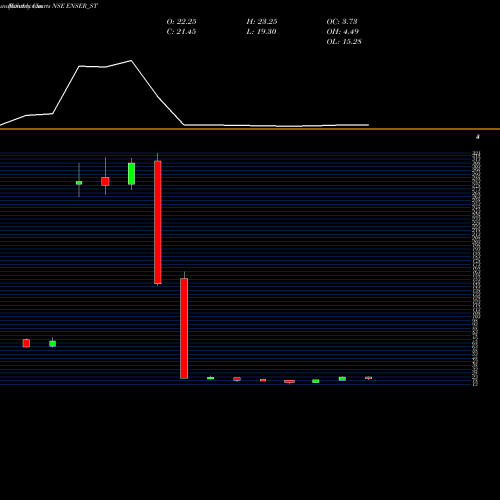Click the high value H: 23.25
Screen dimensions: 500x500
262,21
